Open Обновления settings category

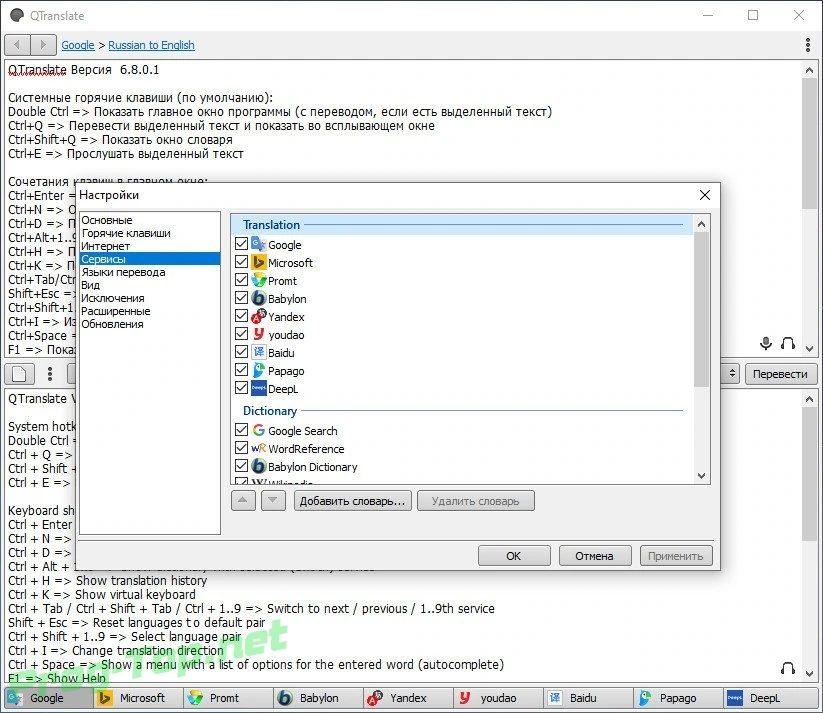(x=150, y=324)
